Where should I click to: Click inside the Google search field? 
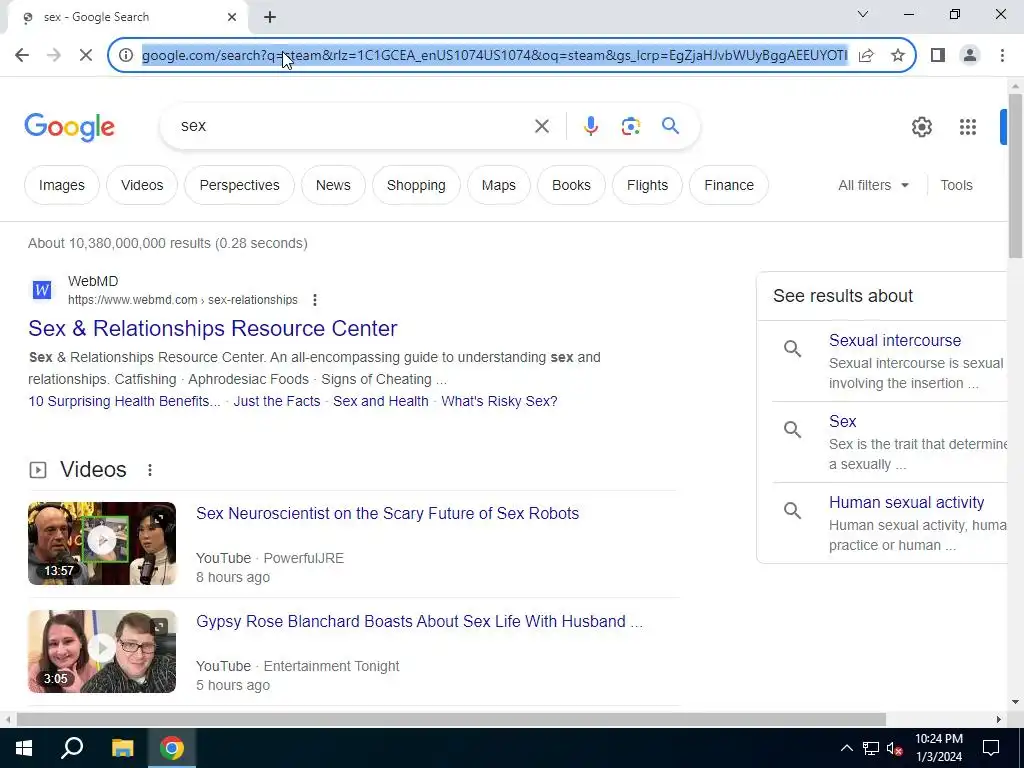tap(353, 126)
